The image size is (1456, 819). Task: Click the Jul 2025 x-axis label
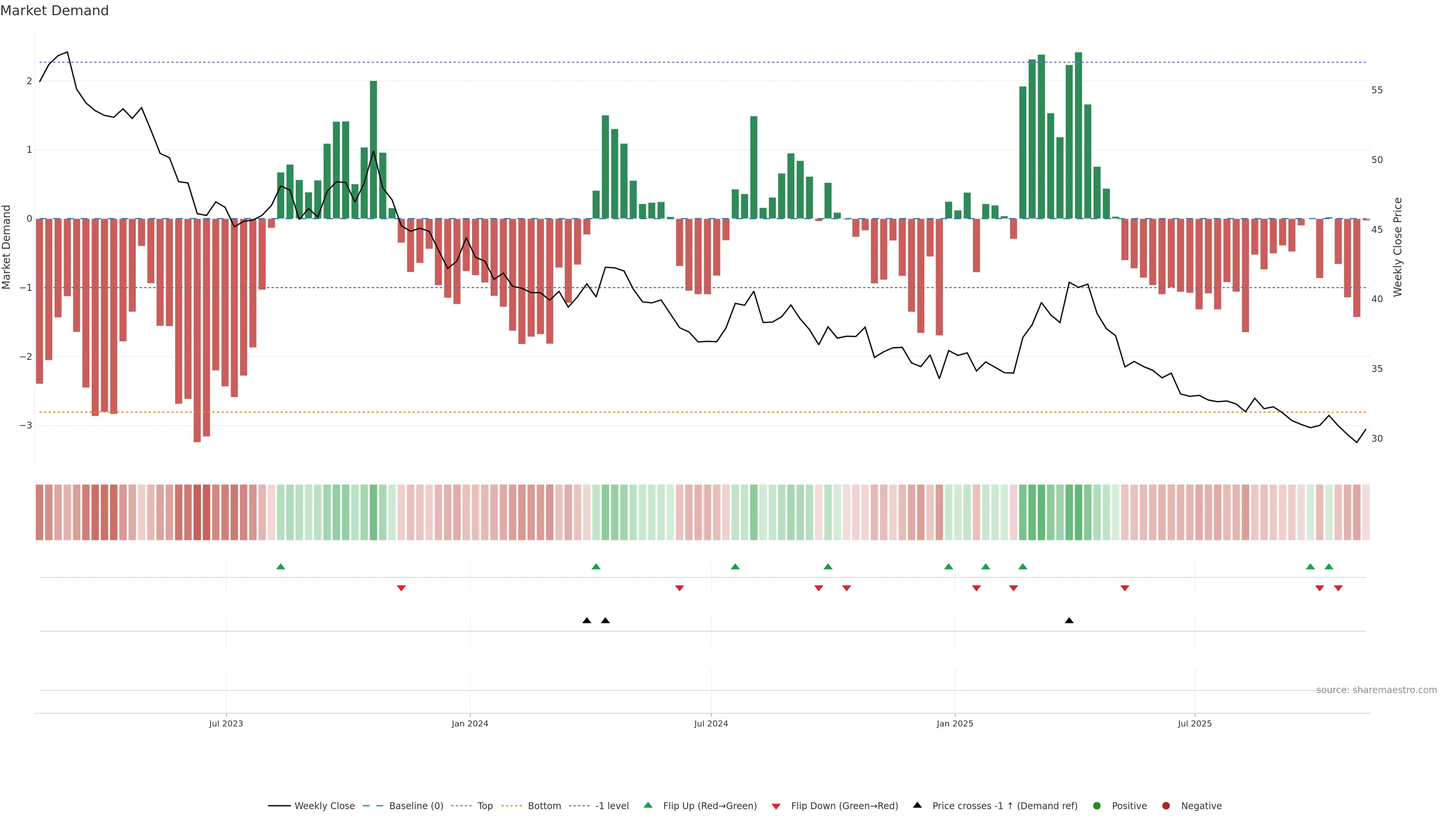point(1194,723)
